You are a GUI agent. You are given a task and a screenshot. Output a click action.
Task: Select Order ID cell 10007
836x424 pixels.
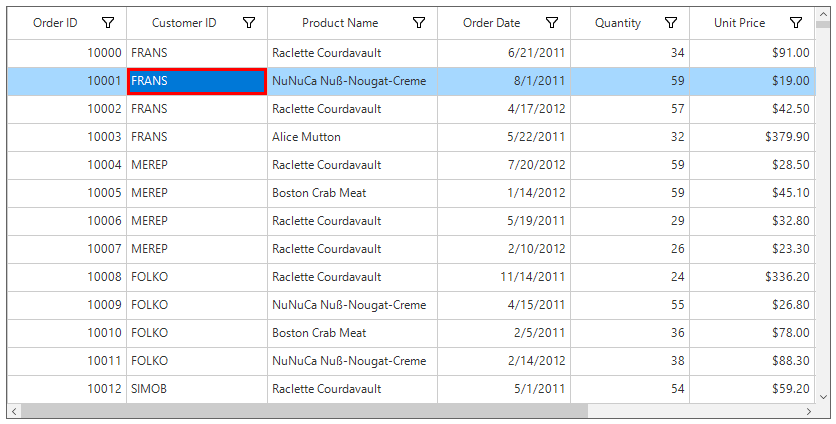[67, 249]
